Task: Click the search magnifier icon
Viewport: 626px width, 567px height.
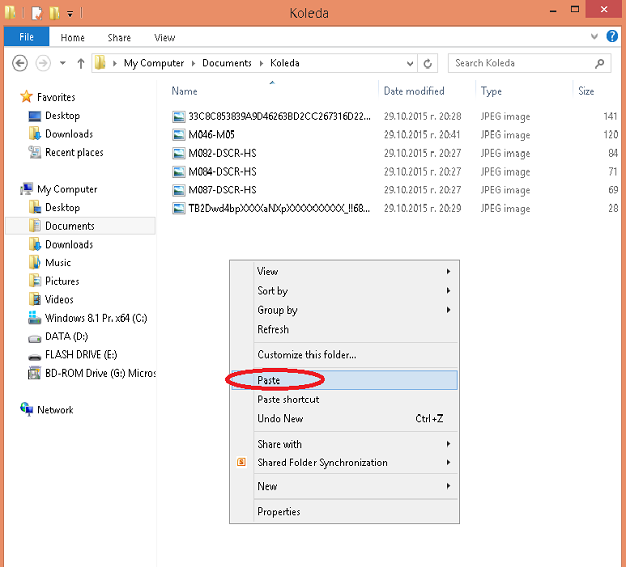Action: click(x=600, y=63)
